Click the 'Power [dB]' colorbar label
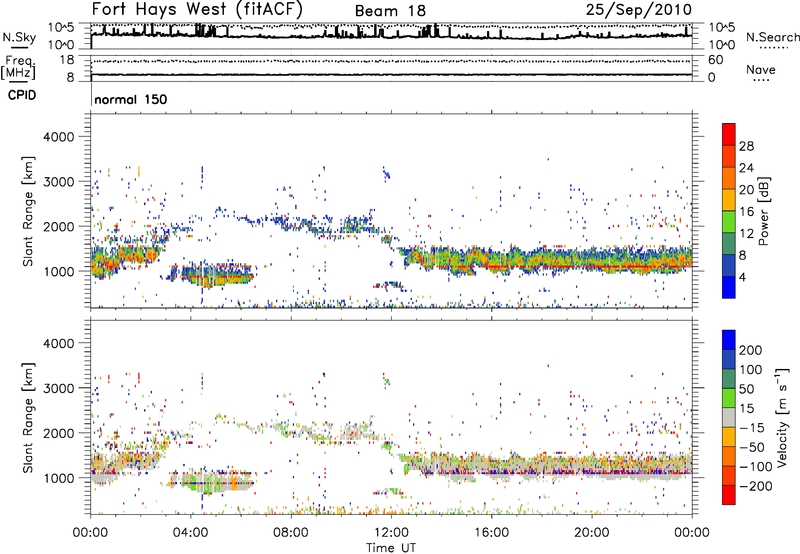The width and height of the screenshot is (800, 554). point(763,211)
